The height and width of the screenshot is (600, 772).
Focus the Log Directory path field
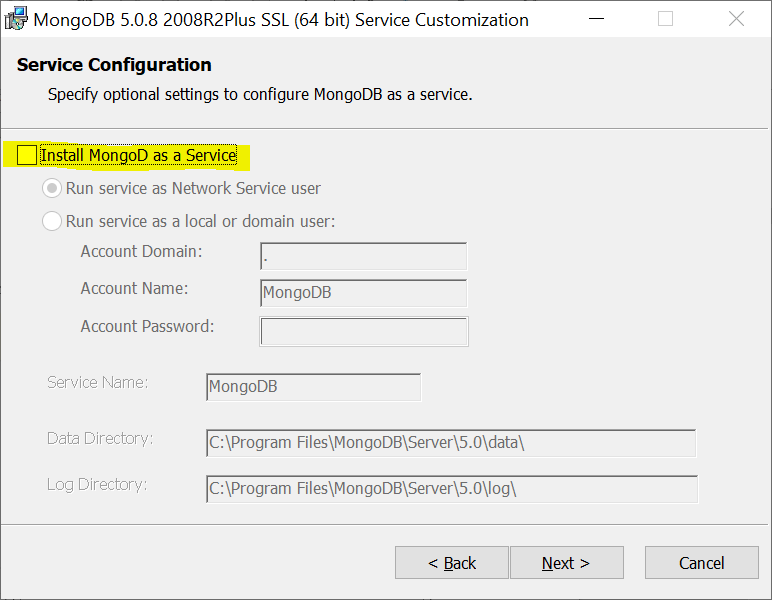444,489
